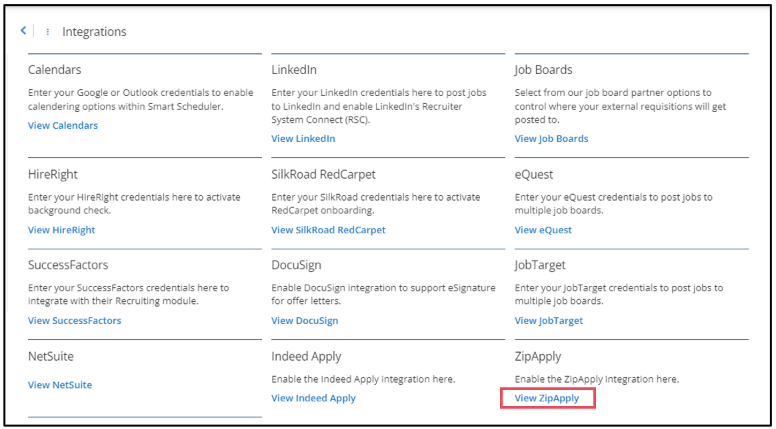Click the View eQuest link
776x429 pixels.
point(543,230)
